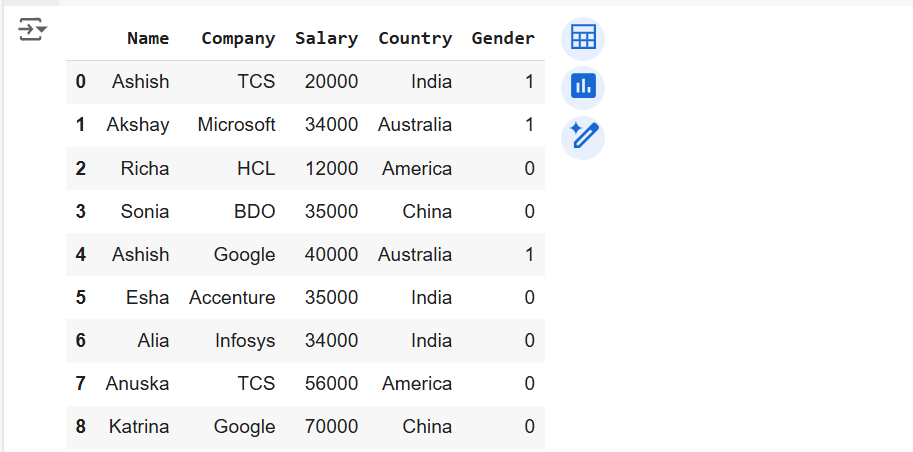Toggle the cell output collapse icon
913x452 pixels.
[x=33, y=30]
